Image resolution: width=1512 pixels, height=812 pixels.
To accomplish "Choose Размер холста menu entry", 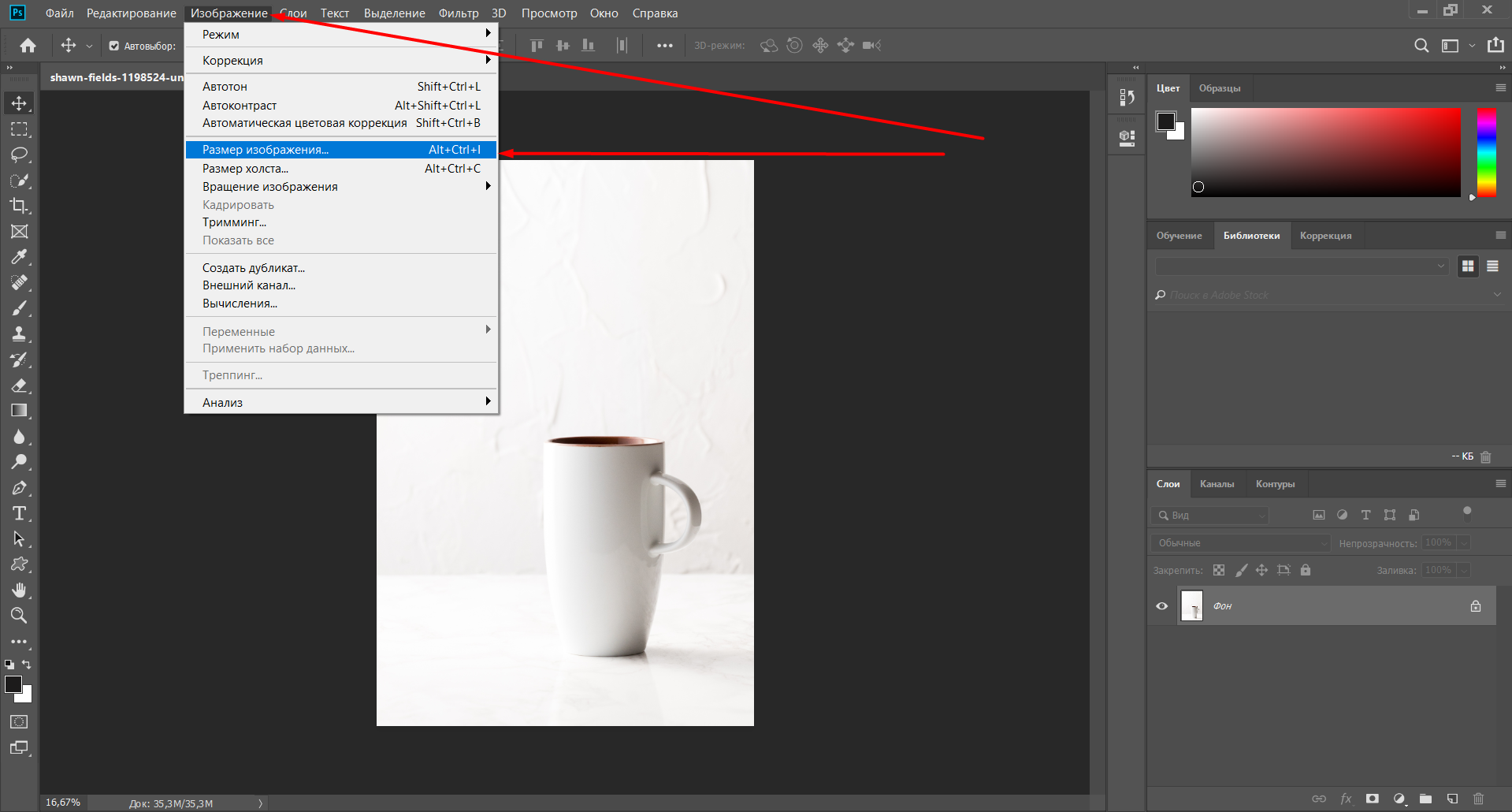I will [x=341, y=169].
